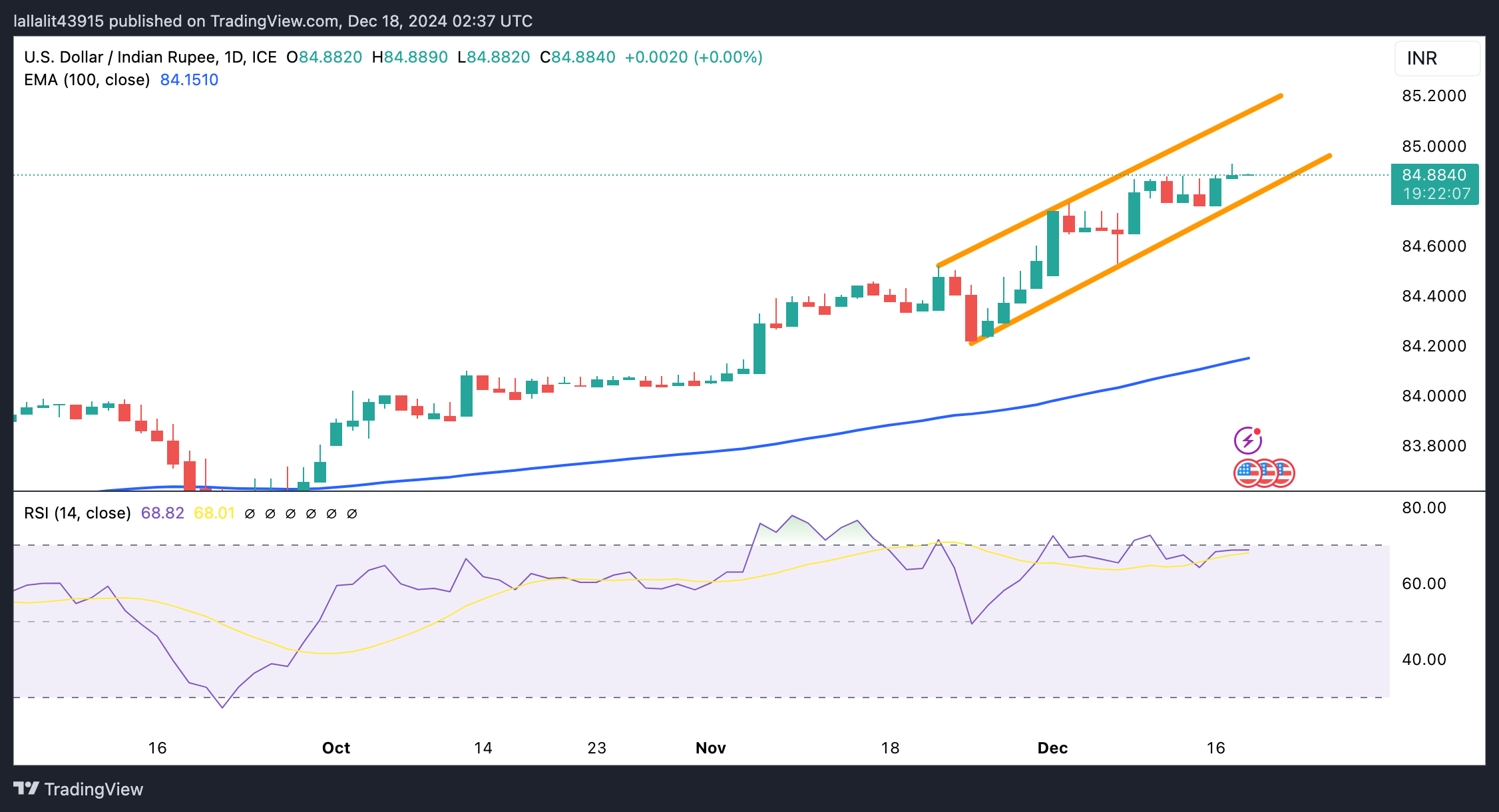Click the Oct label on time axis
Screen dimensions: 1499x812
point(335,748)
